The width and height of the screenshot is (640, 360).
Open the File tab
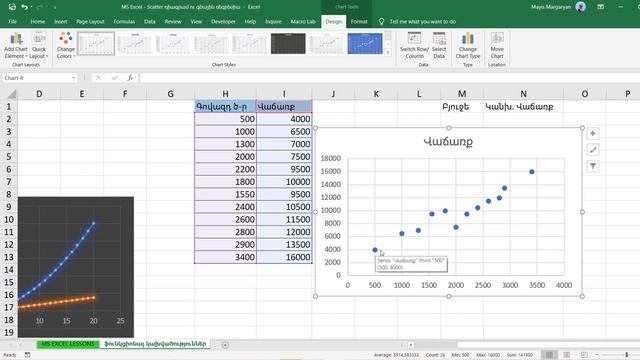13,22
